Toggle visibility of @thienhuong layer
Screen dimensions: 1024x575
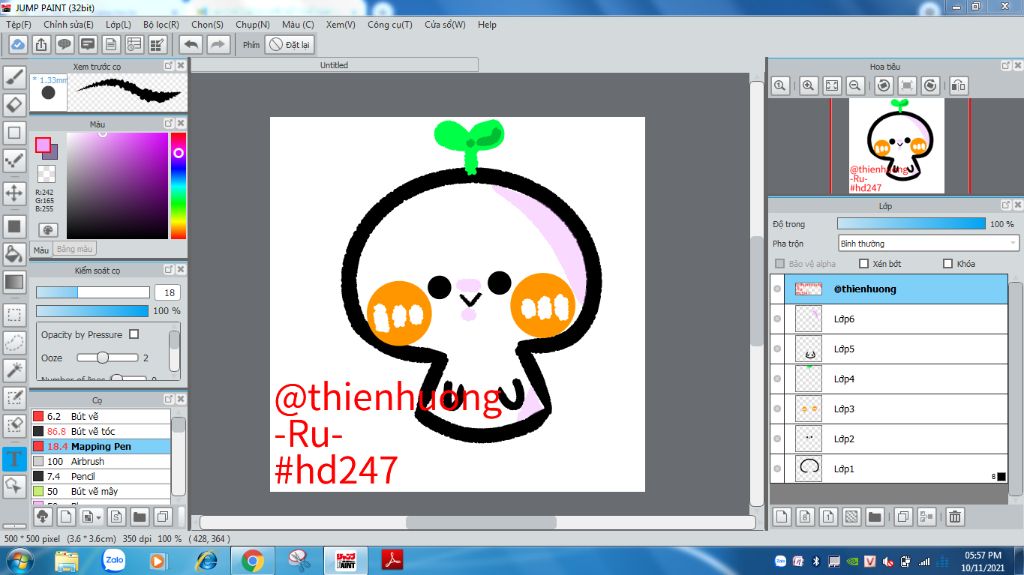pos(777,289)
